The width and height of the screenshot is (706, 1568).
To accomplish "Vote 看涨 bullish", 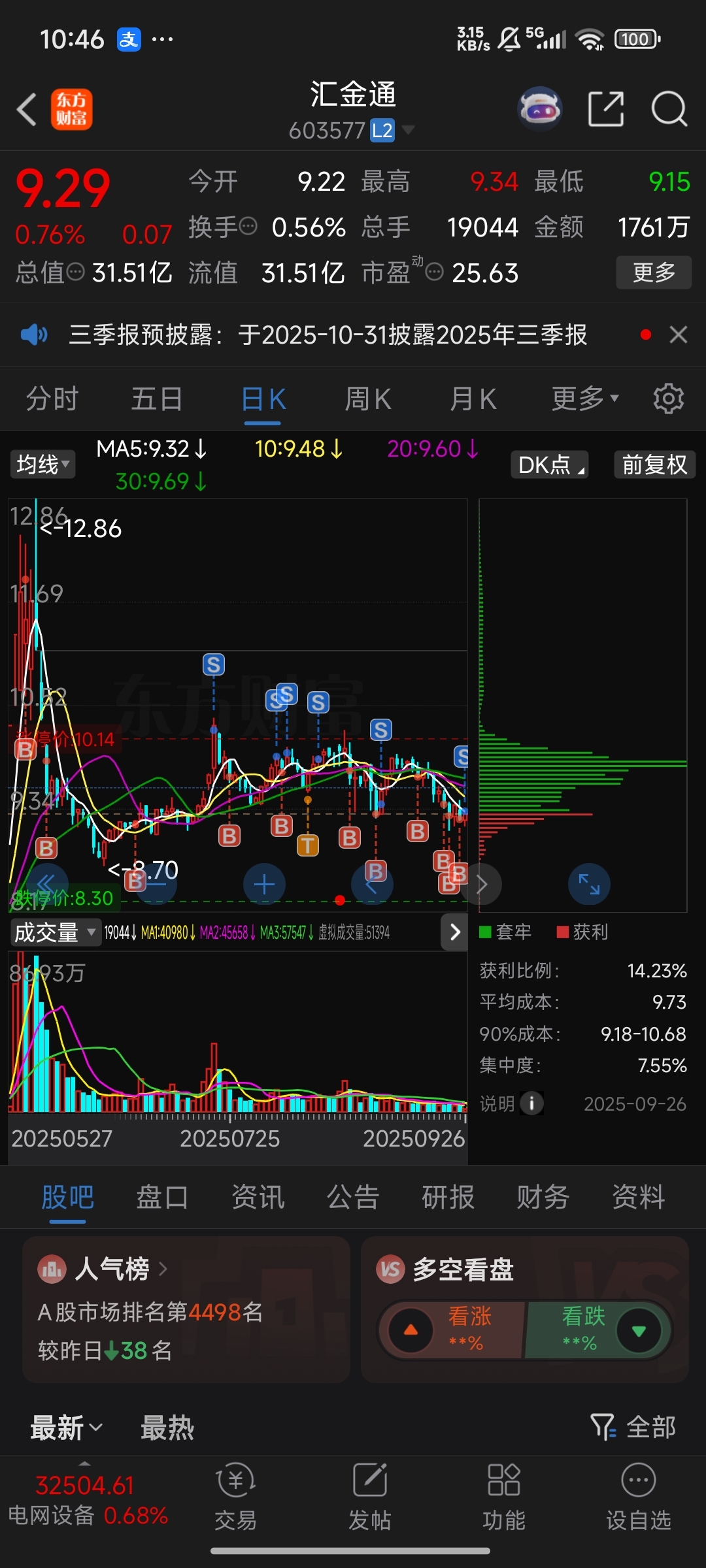I will [x=451, y=1330].
